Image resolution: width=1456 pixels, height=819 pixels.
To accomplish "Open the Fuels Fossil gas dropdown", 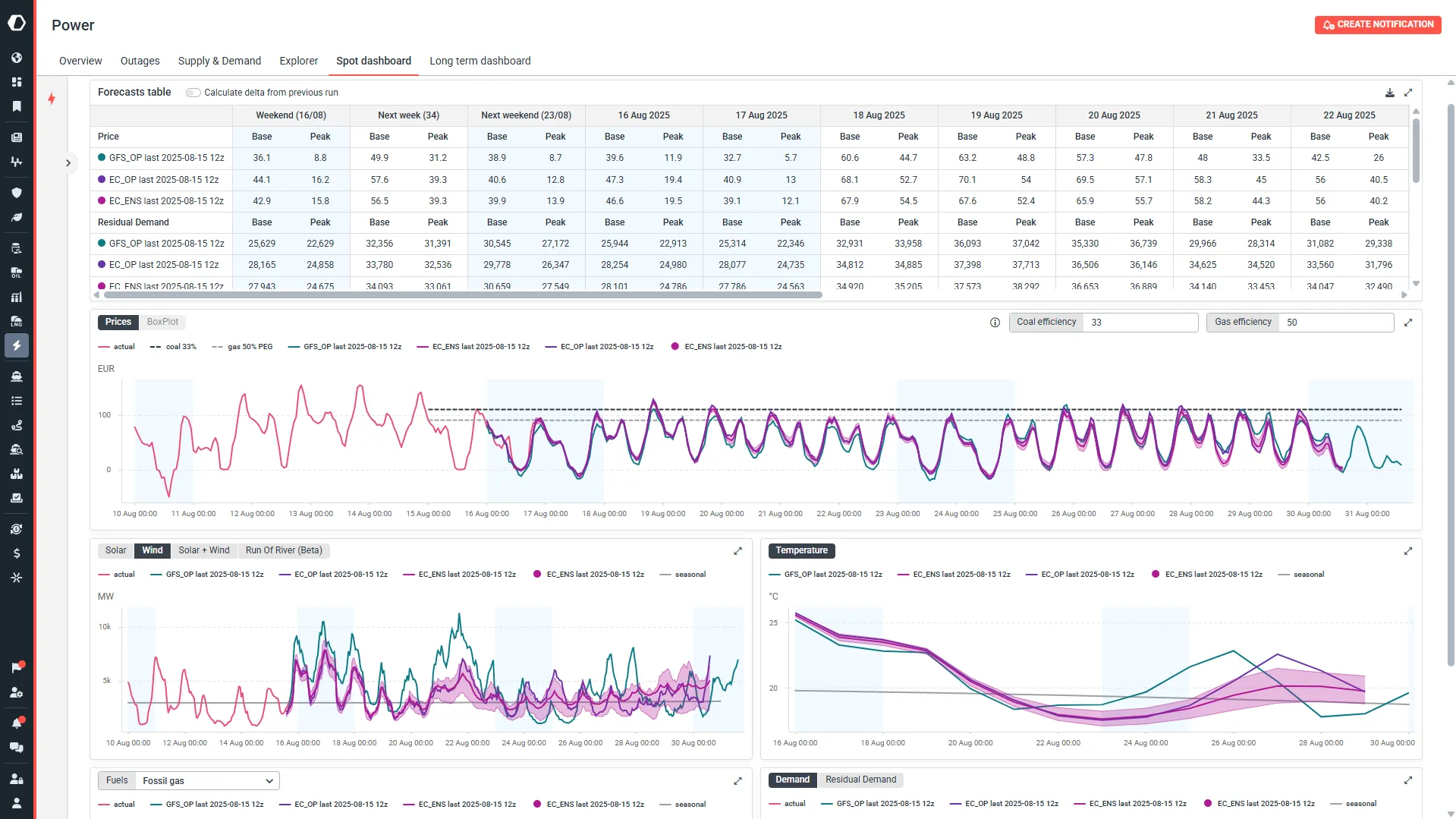I will click(207, 781).
